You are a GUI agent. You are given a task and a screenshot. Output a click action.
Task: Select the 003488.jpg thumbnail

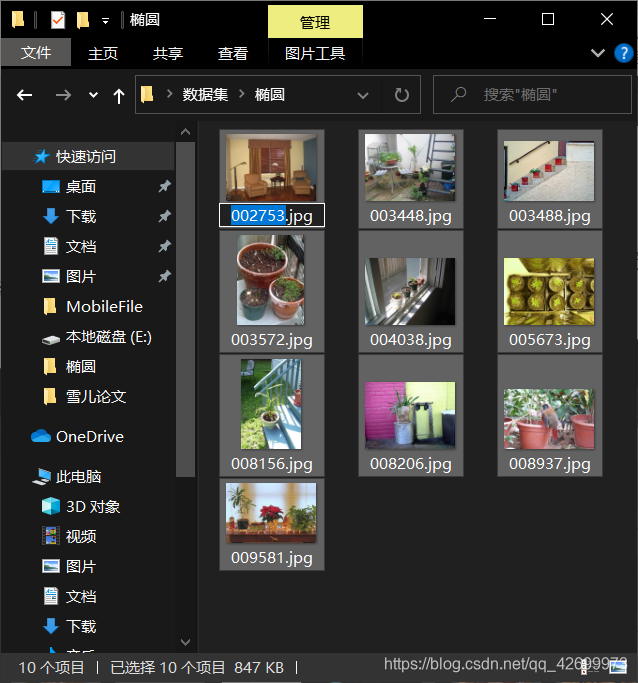tap(549, 171)
